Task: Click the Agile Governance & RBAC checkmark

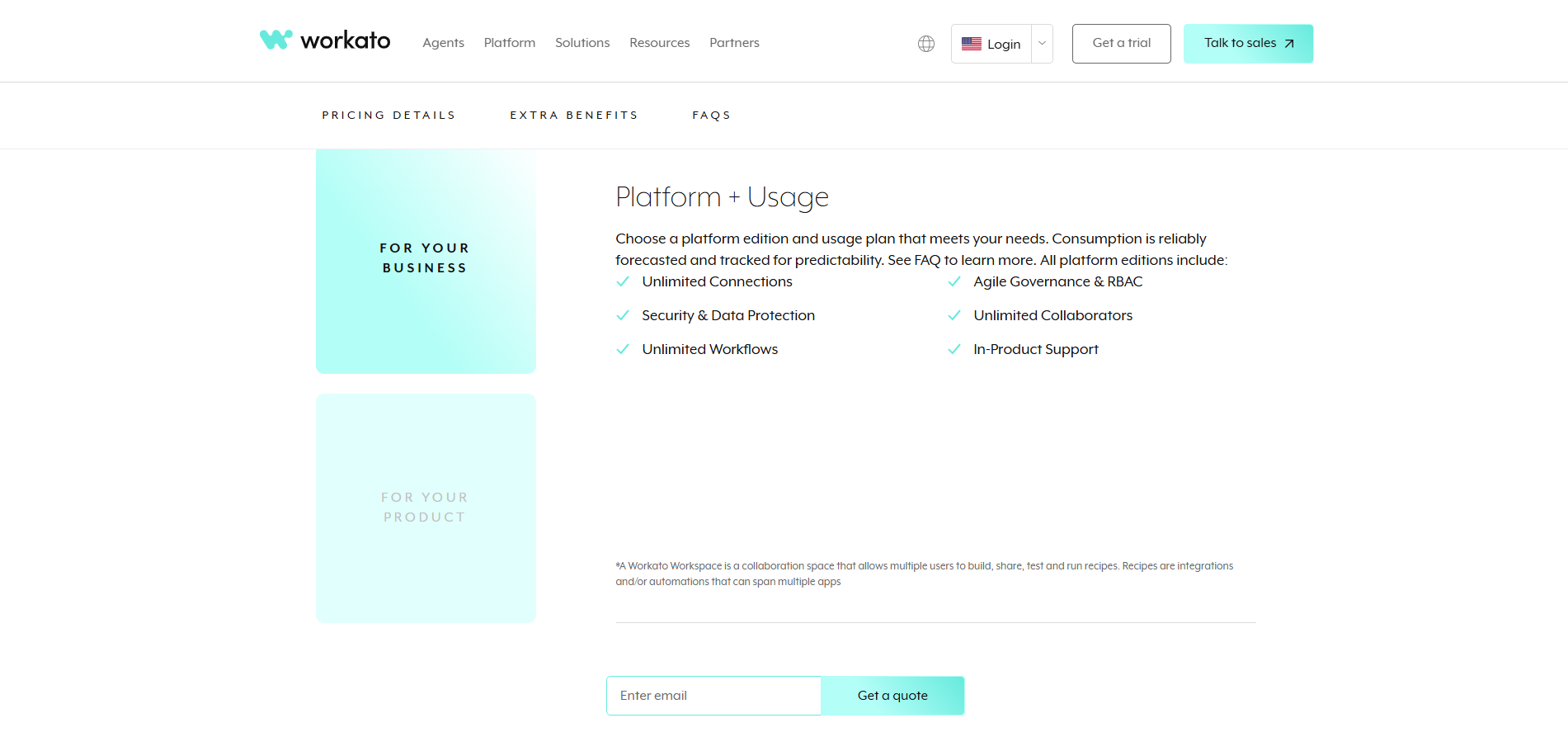Action: pyautogui.click(x=954, y=281)
